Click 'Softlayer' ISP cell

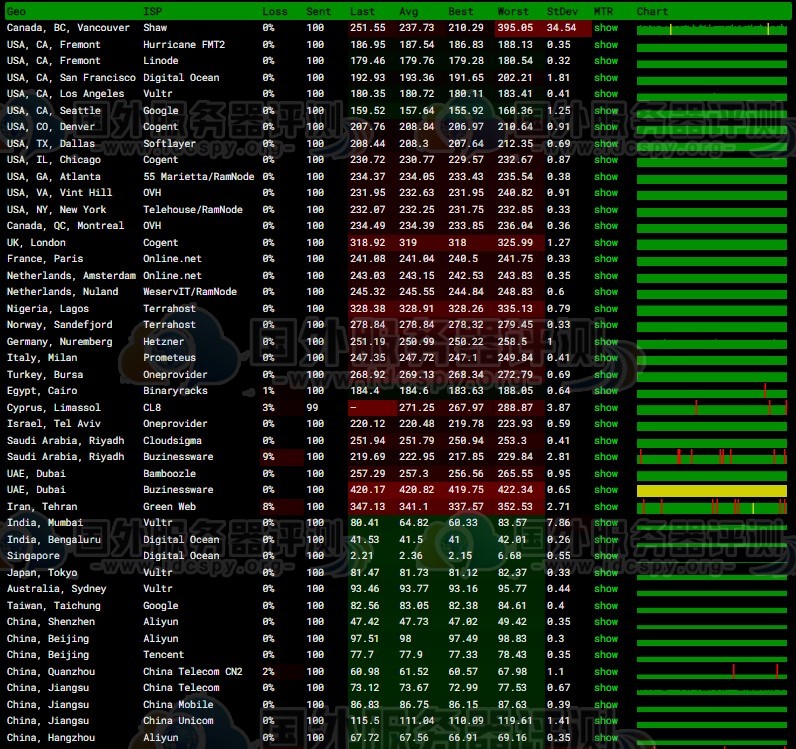169,144
